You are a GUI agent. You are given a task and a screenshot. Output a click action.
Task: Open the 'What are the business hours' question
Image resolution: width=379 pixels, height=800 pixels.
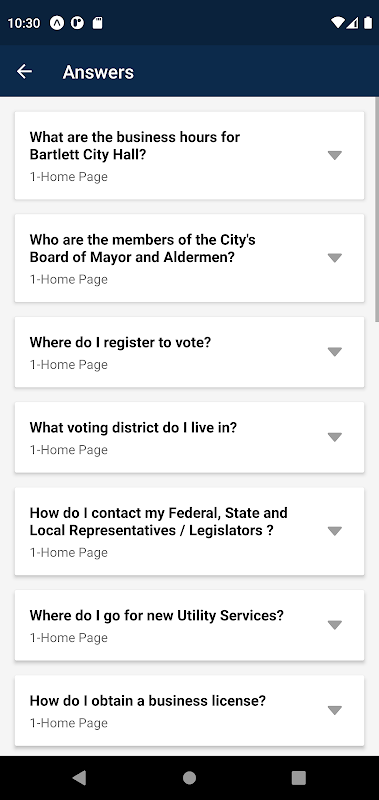point(135,145)
